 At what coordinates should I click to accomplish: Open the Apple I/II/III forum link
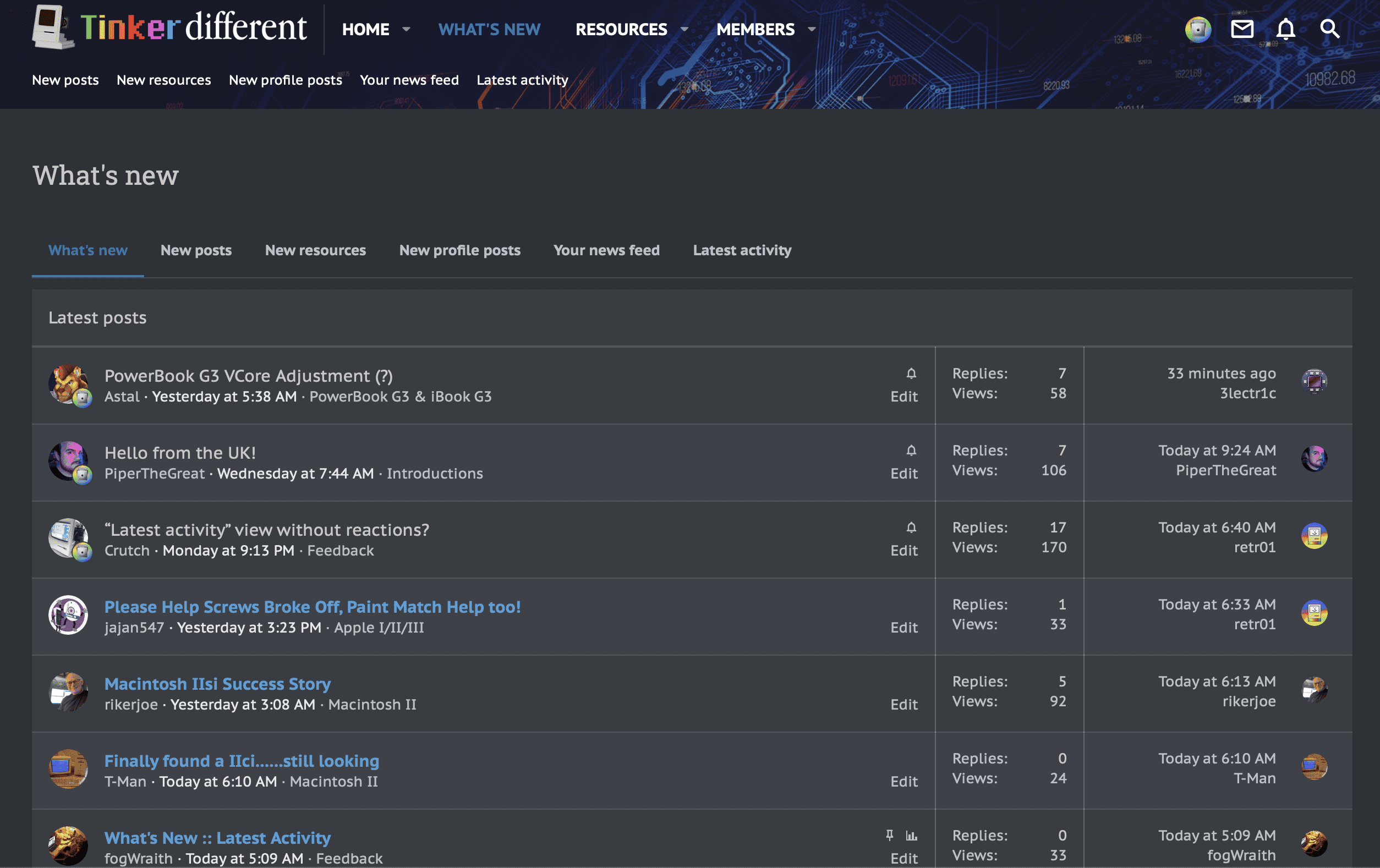coord(379,628)
